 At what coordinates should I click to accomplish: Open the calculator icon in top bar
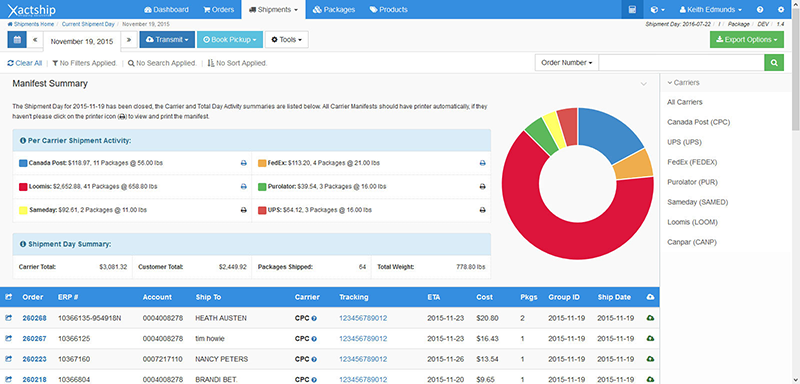(632, 9)
